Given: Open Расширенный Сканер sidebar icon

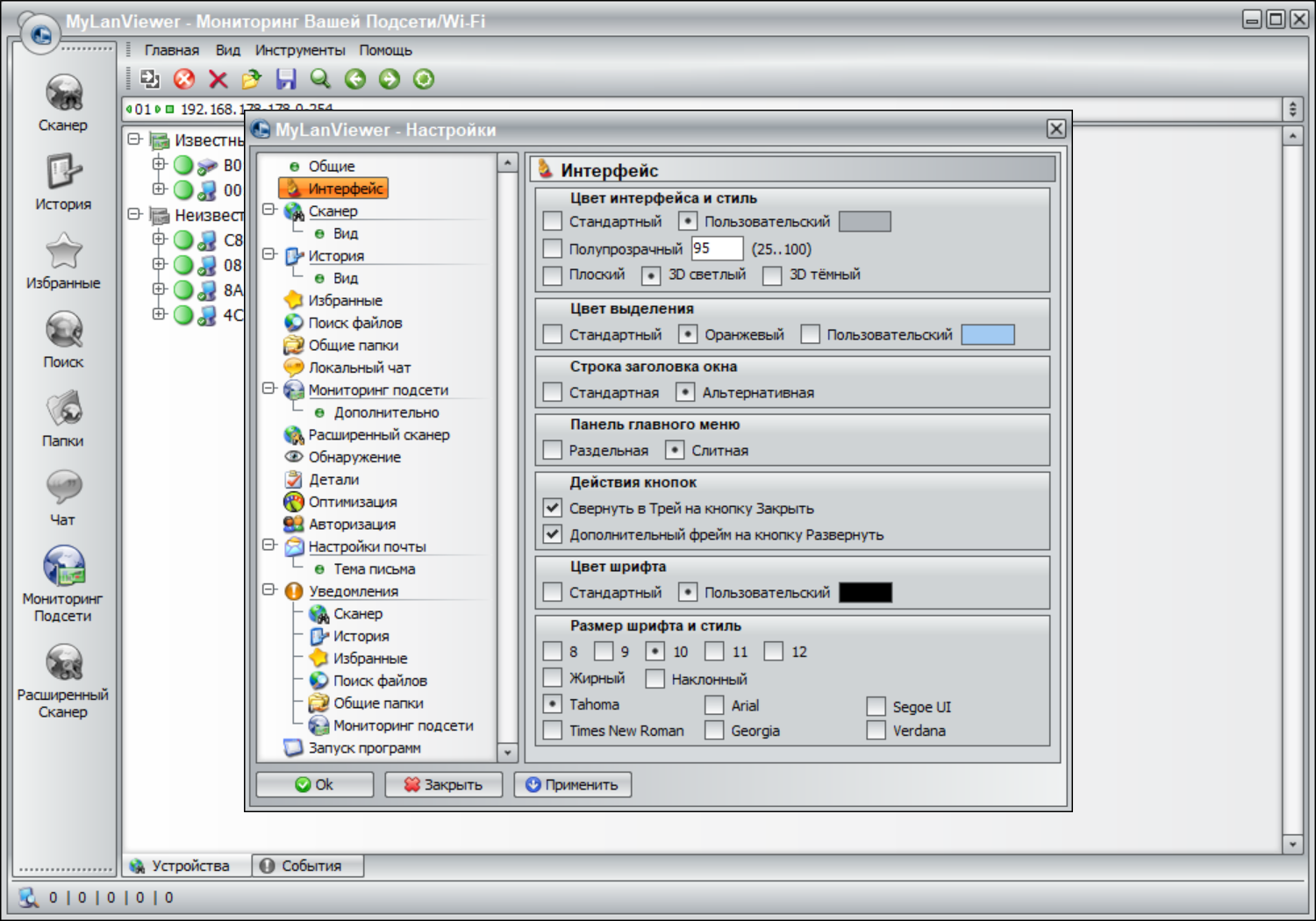Looking at the screenshot, I should (63, 663).
